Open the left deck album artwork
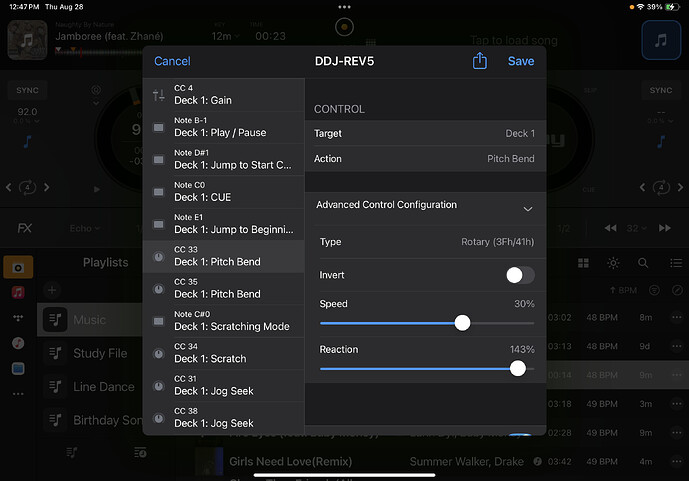 [x=27, y=40]
